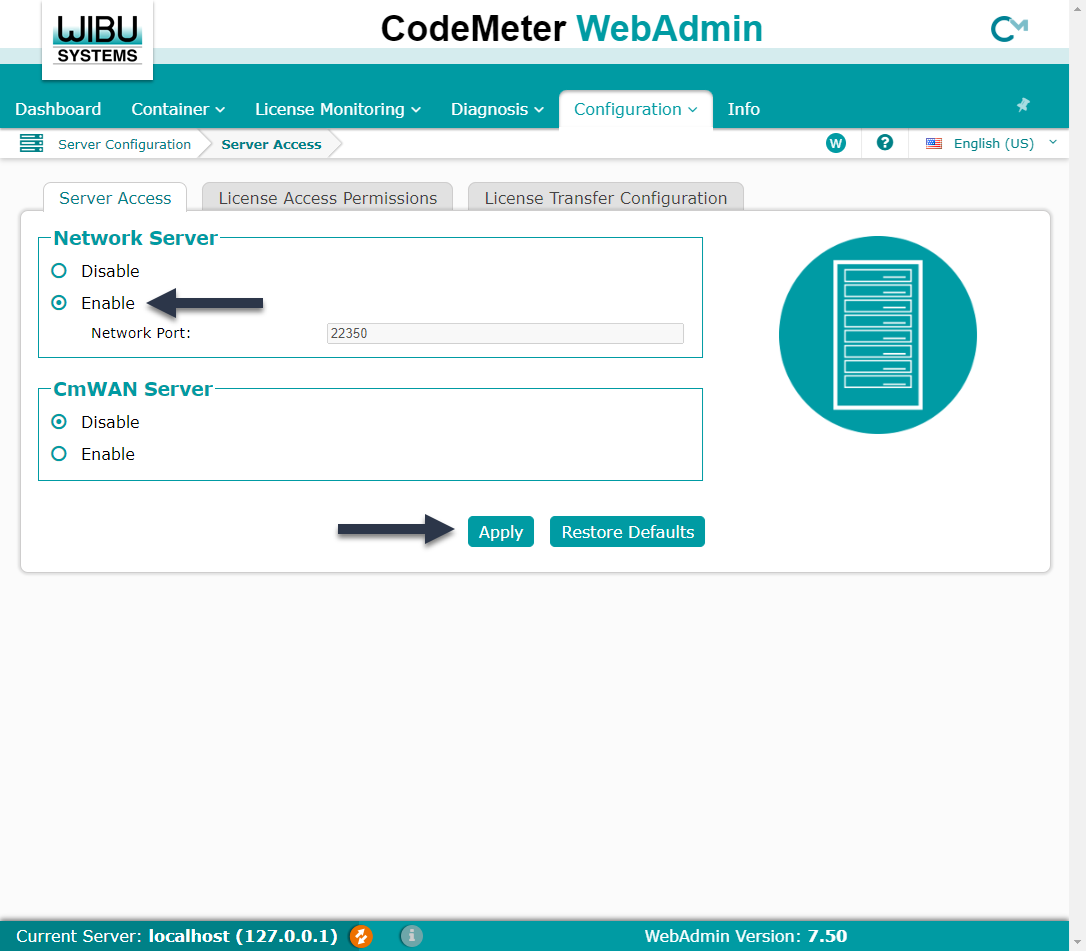The height and width of the screenshot is (951, 1086).
Task: Select Enable under Network Server
Action: coord(59,303)
